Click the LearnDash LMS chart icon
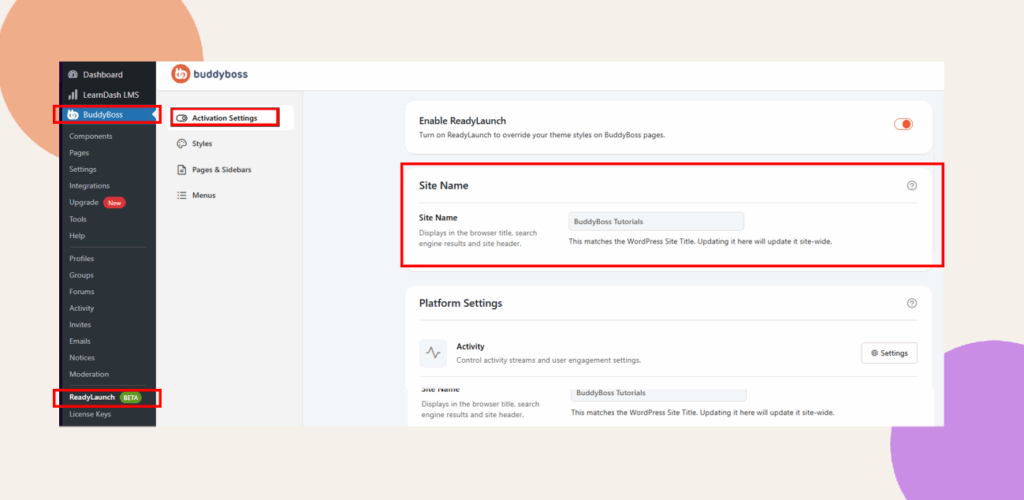 73,94
